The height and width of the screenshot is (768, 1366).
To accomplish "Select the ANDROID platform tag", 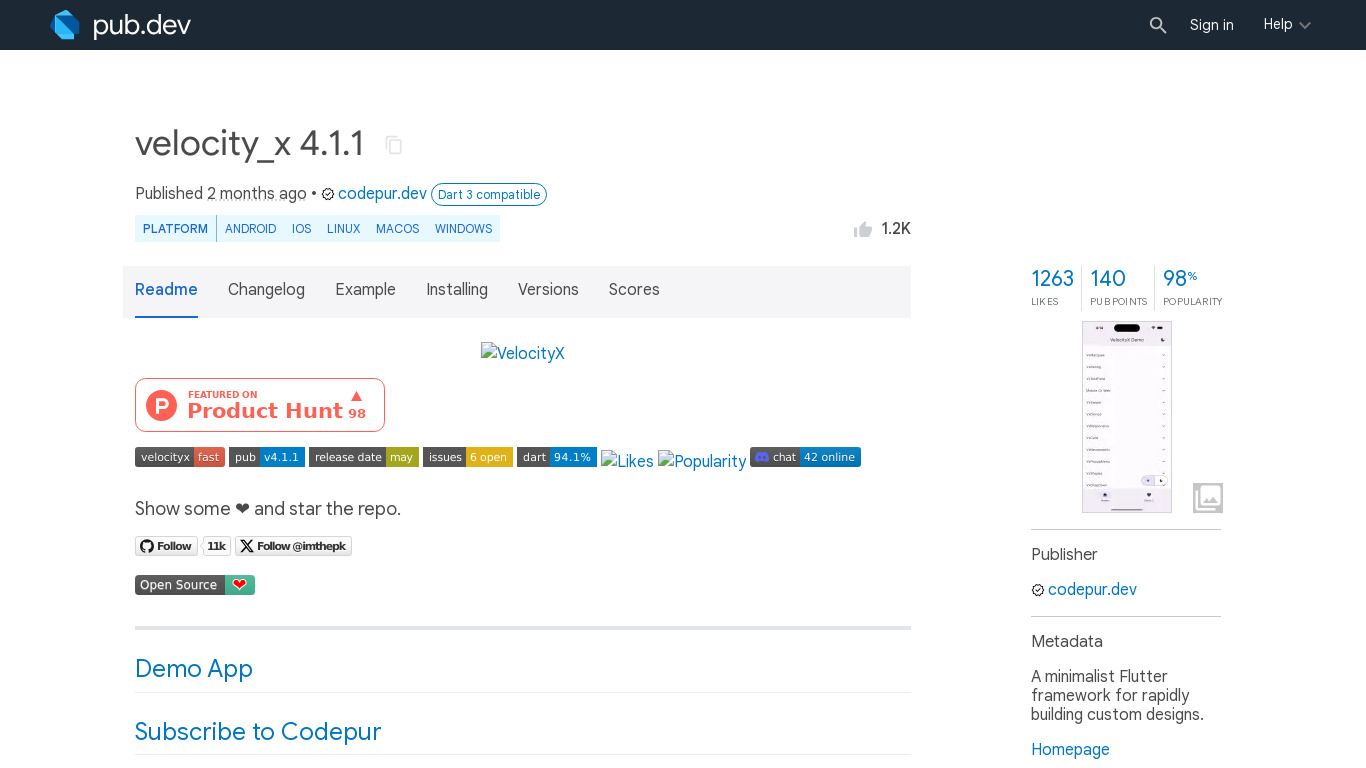I will coord(250,229).
